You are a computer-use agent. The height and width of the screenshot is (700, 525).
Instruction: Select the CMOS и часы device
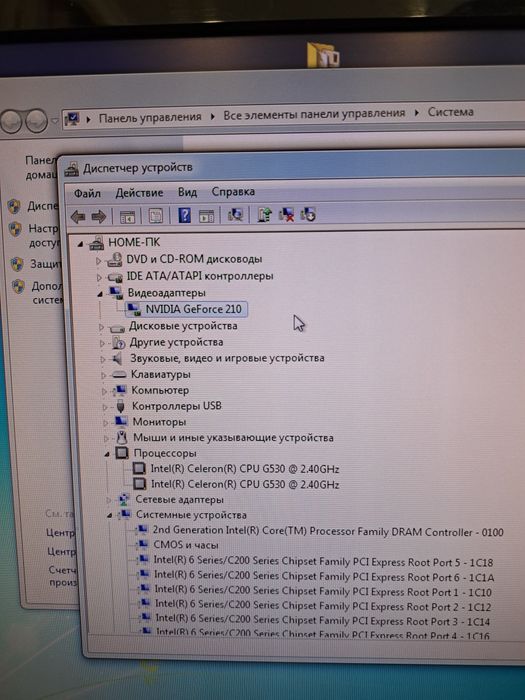pyautogui.click(x=186, y=545)
